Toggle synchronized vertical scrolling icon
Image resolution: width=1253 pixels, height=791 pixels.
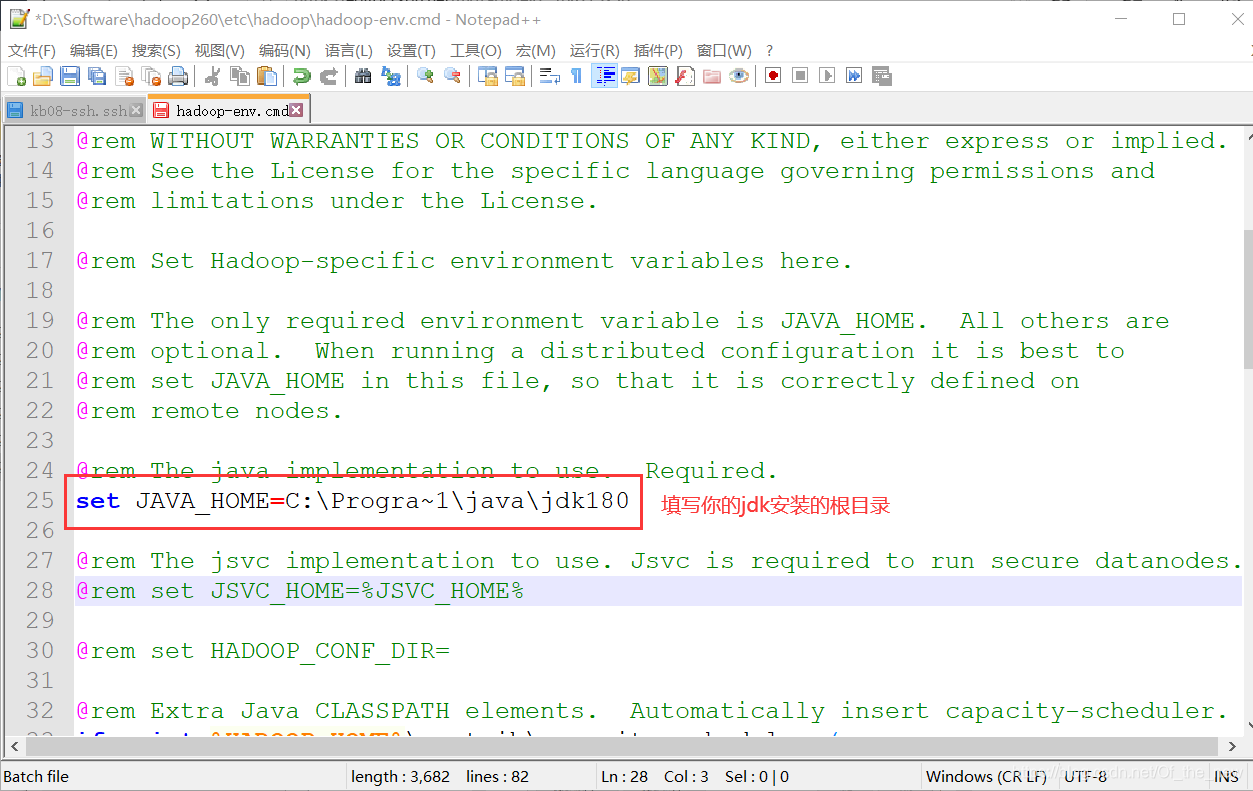point(487,76)
